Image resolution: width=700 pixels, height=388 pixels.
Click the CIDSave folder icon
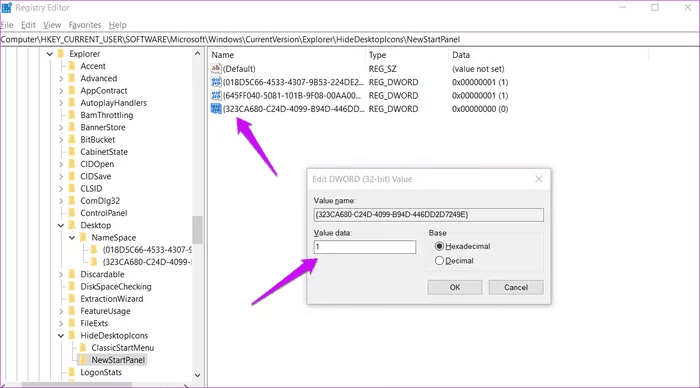[x=72, y=176]
